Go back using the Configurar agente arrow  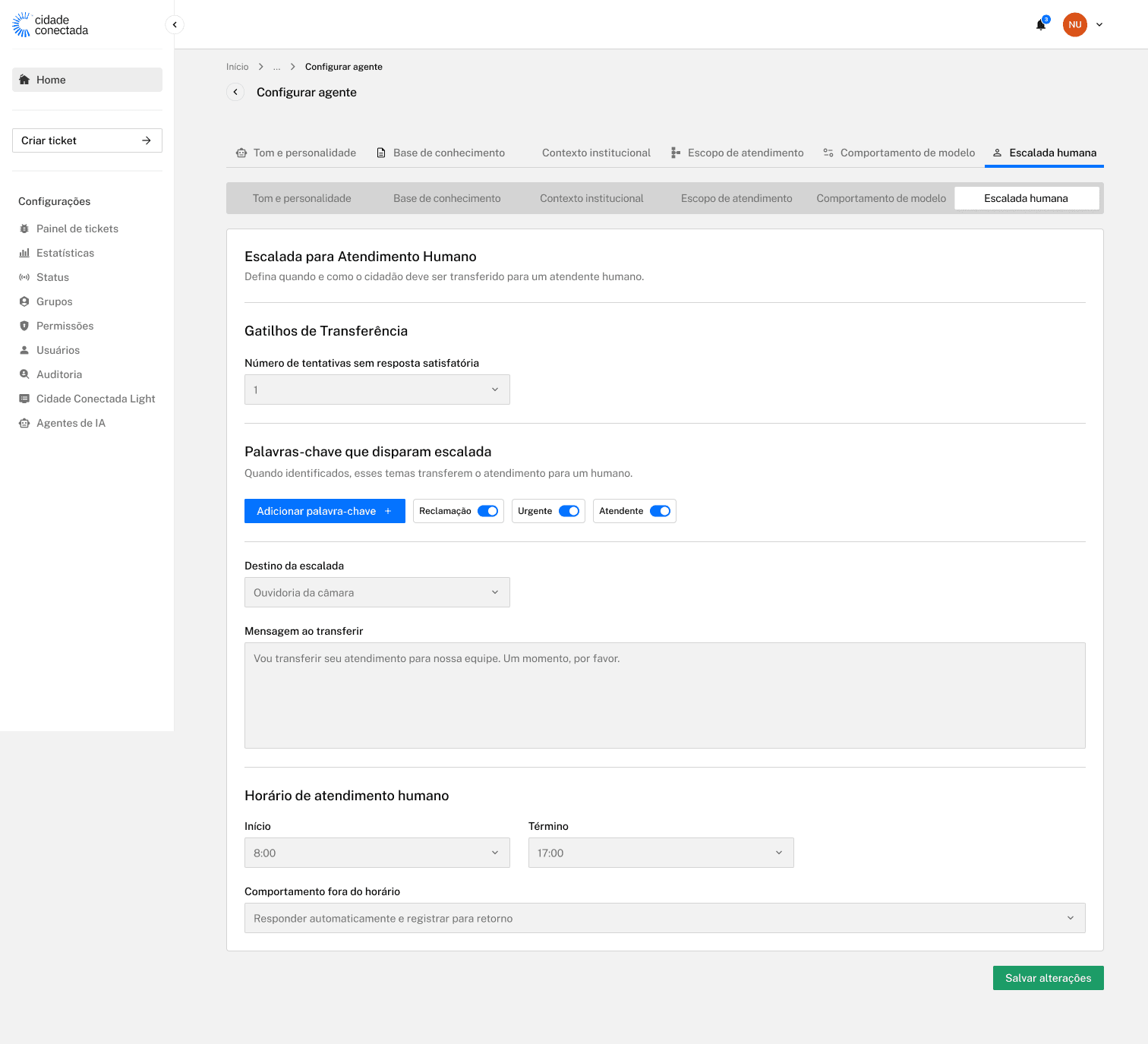click(x=235, y=92)
